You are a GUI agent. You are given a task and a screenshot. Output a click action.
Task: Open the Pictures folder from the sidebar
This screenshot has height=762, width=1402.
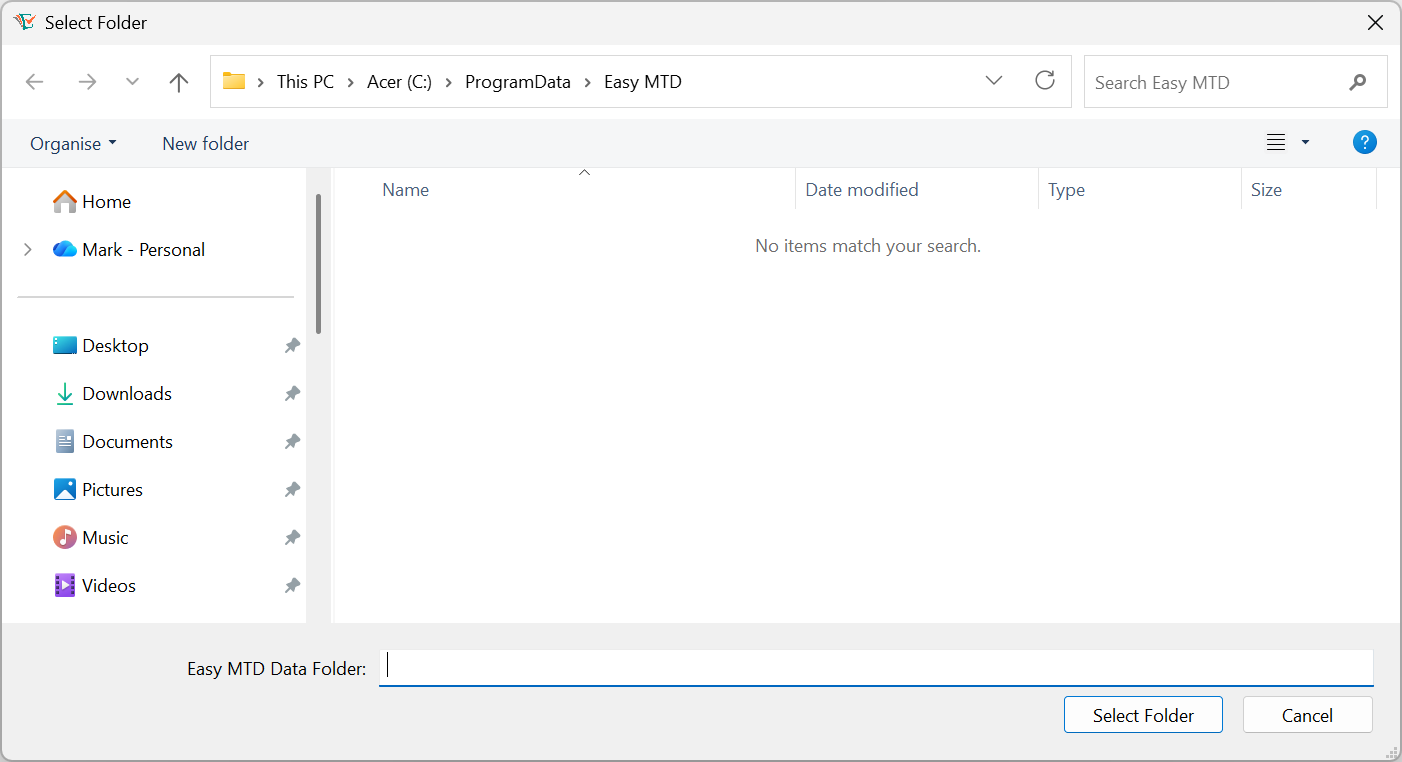click(x=110, y=489)
